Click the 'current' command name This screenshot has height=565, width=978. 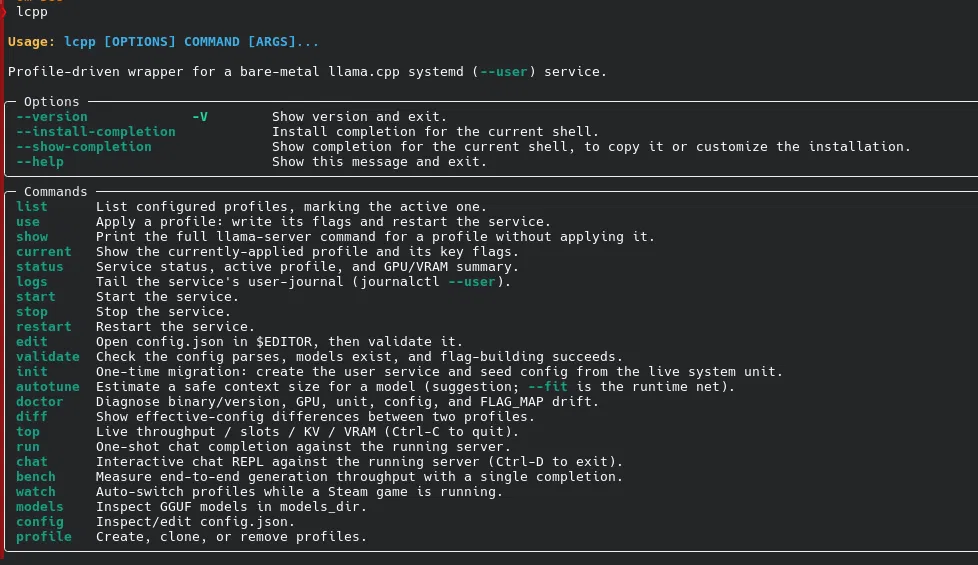pyautogui.click(x=44, y=251)
